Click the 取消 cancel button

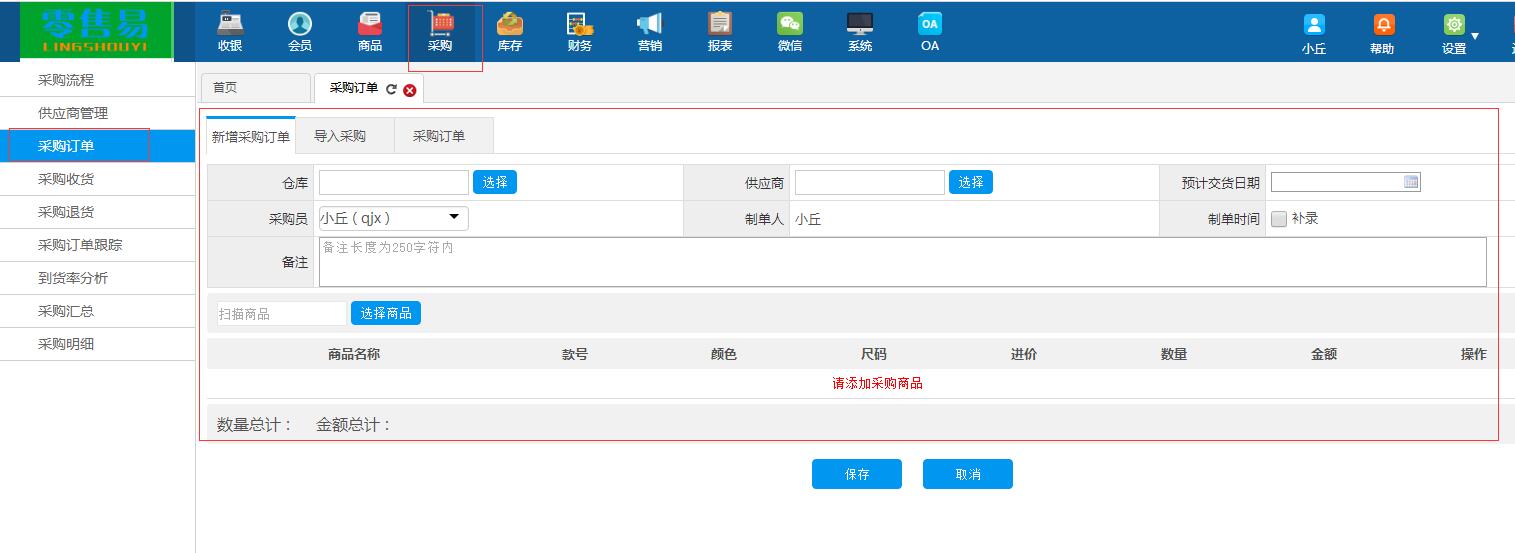pos(968,474)
